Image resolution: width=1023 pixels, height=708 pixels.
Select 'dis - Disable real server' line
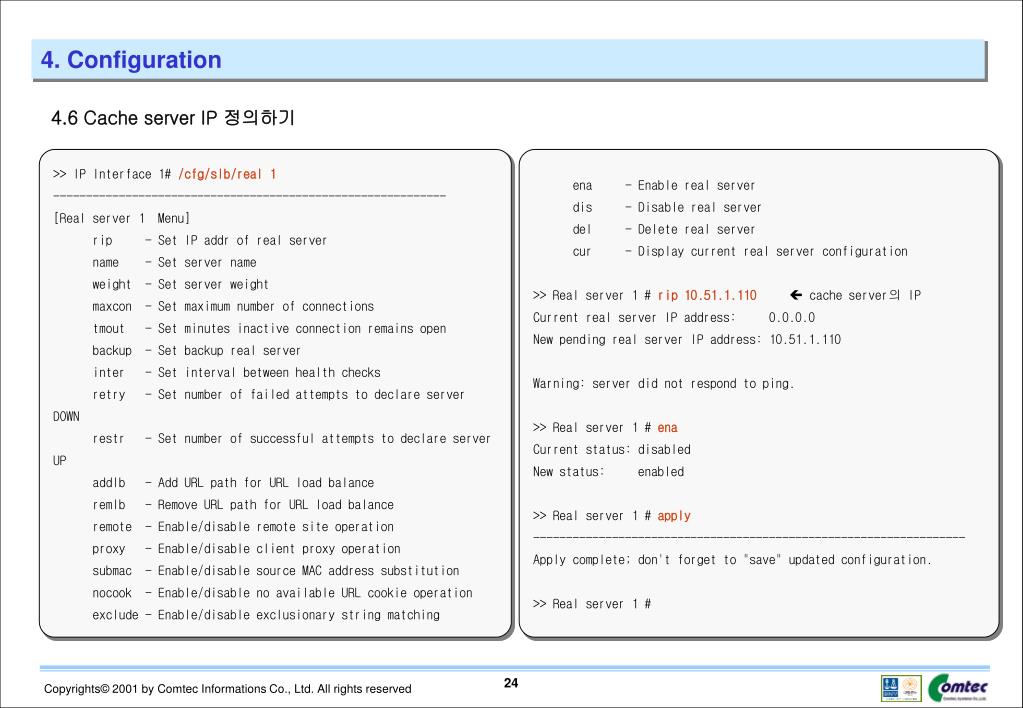click(x=667, y=208)
